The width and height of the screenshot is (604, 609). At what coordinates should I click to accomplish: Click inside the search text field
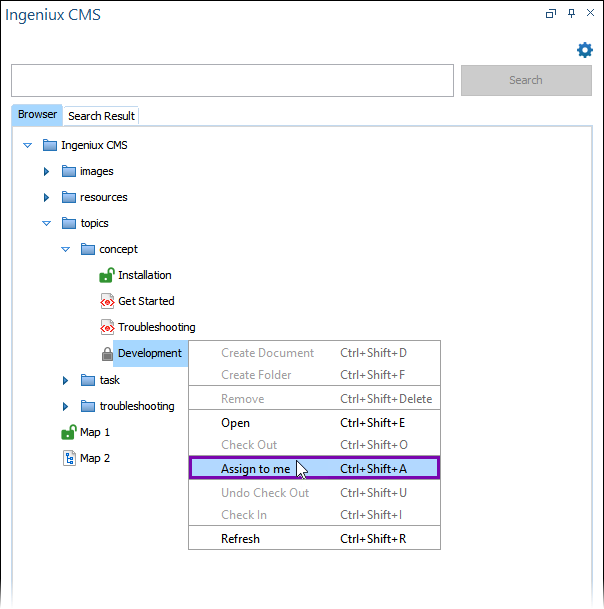pyautogui.click(x=232, y=80)
